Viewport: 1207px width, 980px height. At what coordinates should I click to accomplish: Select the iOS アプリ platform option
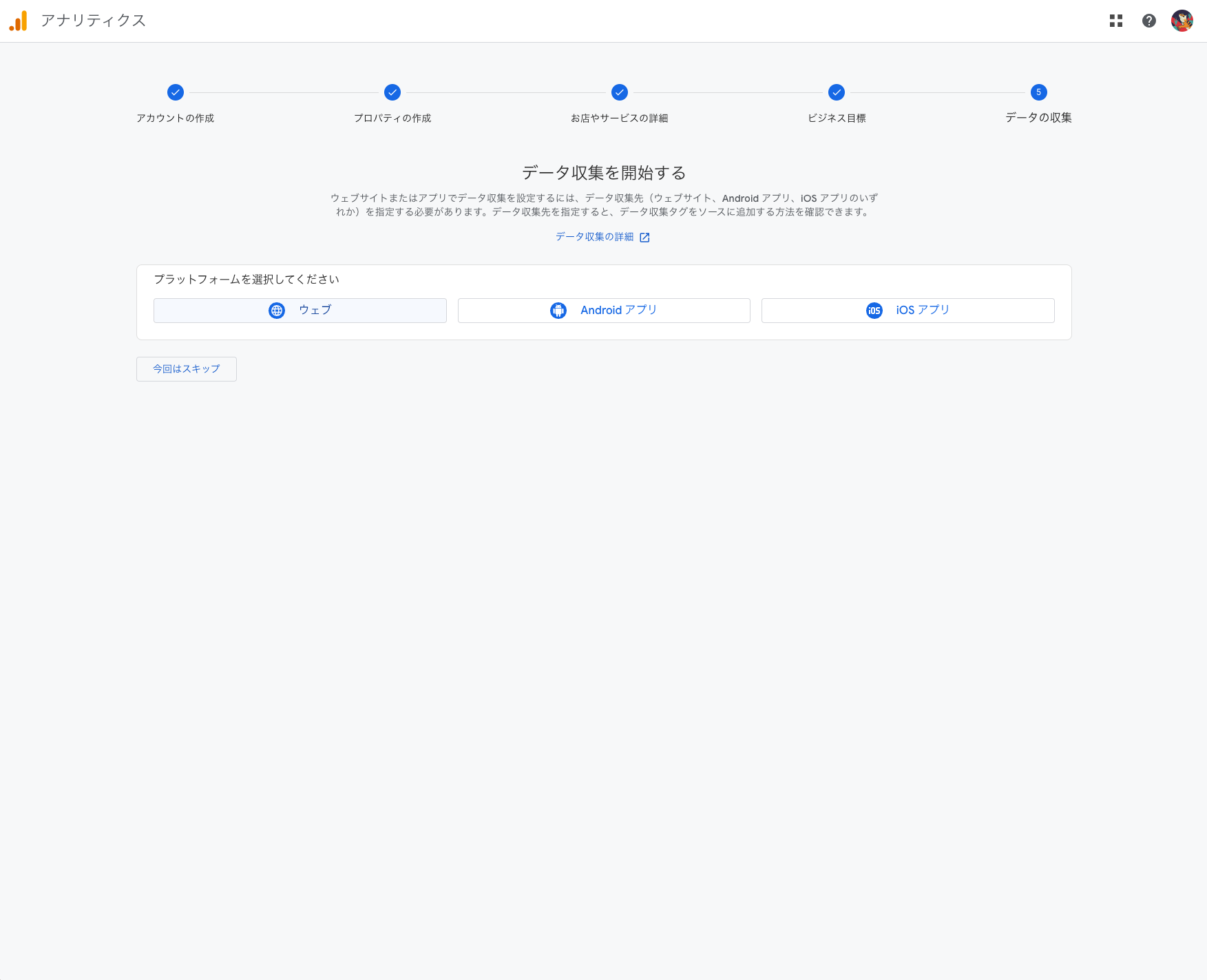click(907, 310)
